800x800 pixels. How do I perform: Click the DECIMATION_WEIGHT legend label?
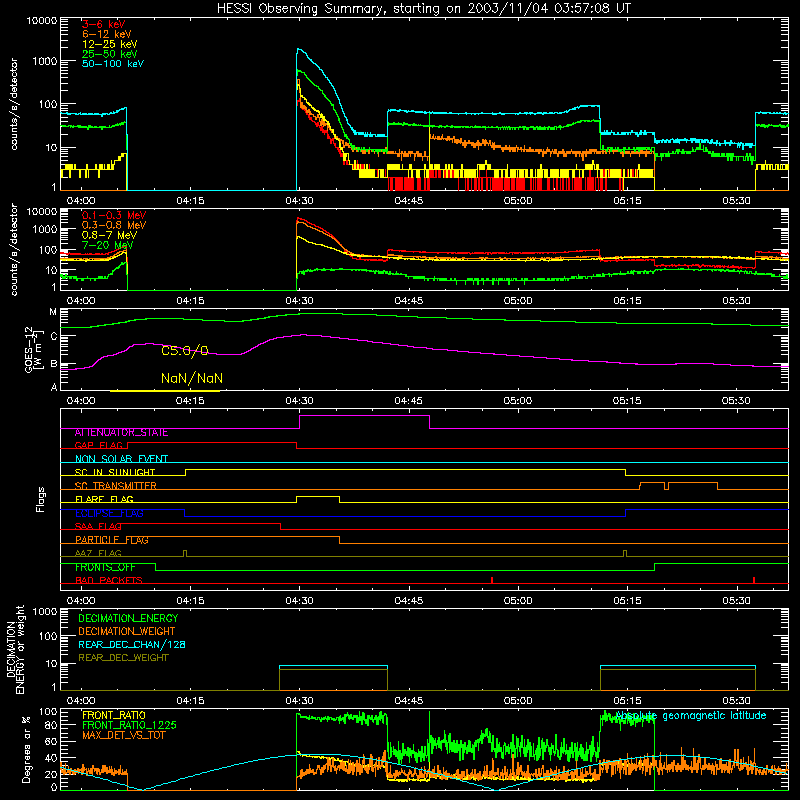click(x=127, y=631)
